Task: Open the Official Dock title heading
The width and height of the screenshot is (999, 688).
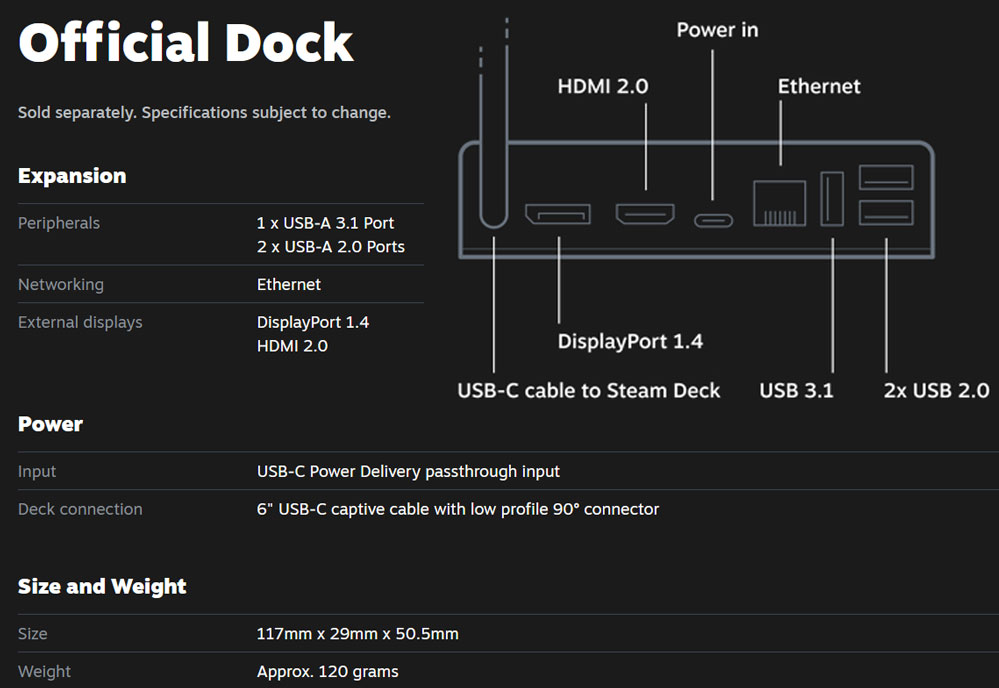Action: 185,43
